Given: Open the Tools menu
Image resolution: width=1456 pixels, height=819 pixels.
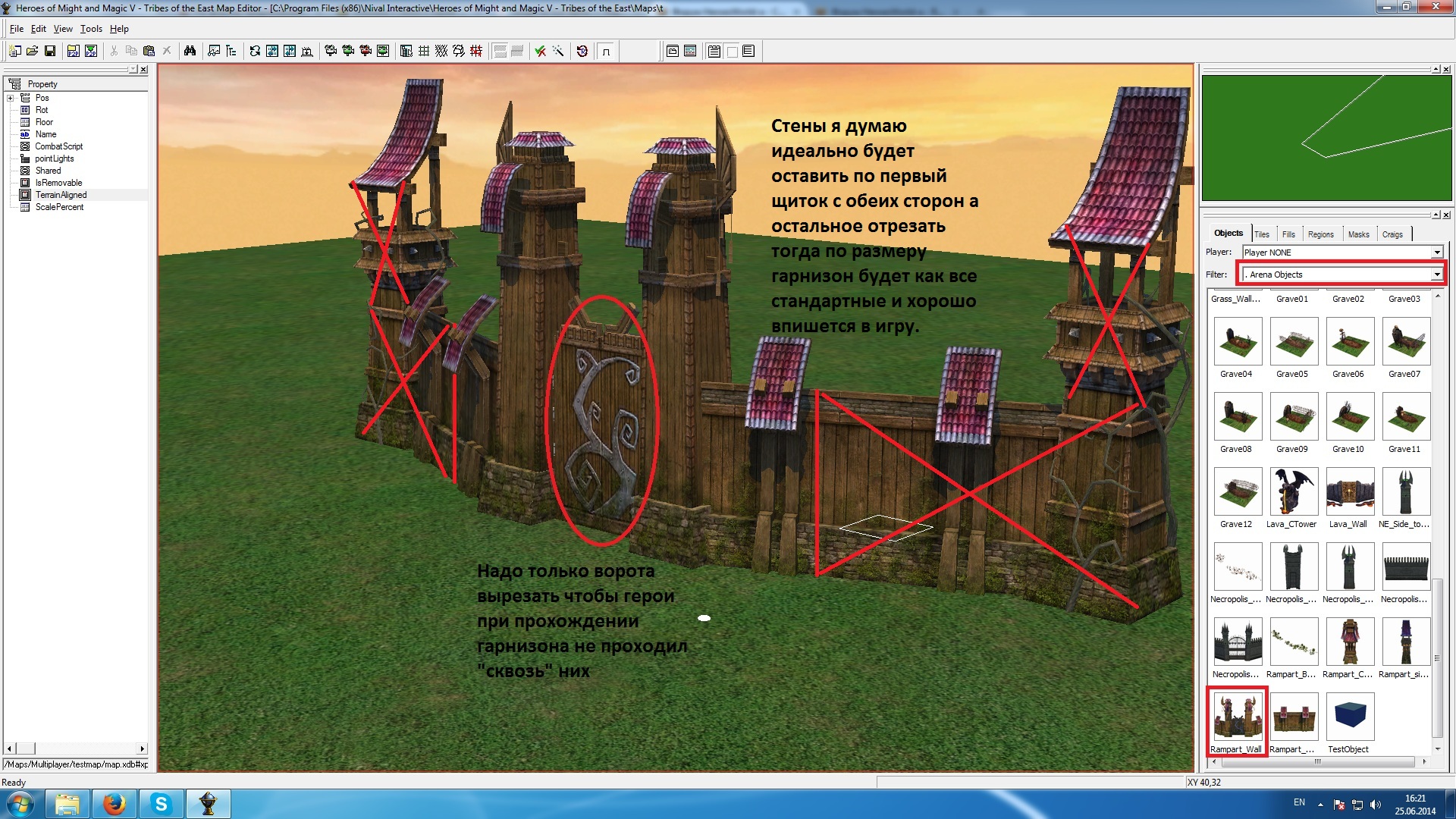Looking at the screenshot, I should tap(91, 29).
